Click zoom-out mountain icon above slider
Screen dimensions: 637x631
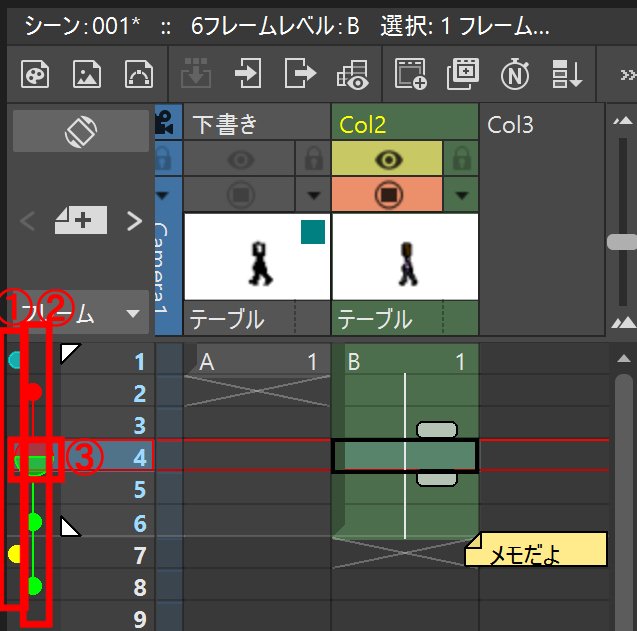click(623, 121)
